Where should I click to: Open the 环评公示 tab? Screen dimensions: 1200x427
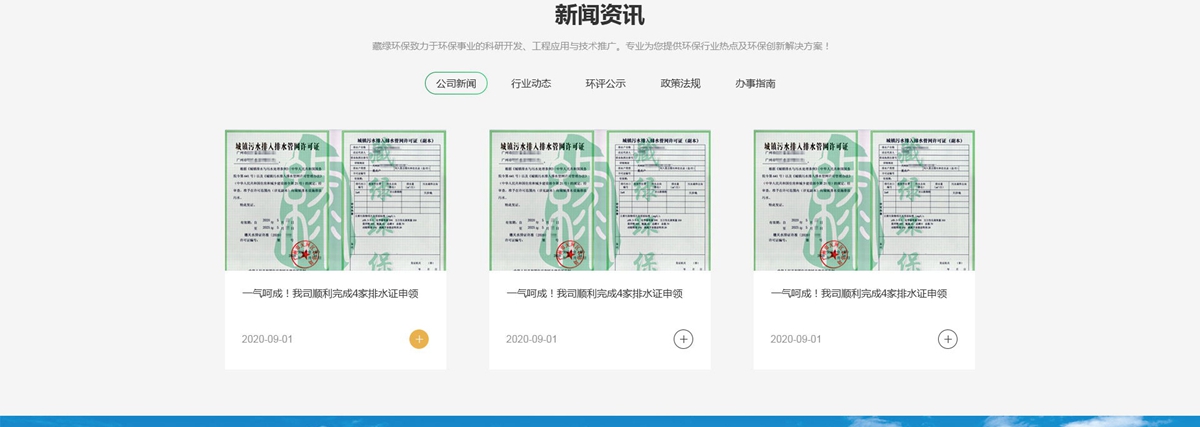pos(606,83)
